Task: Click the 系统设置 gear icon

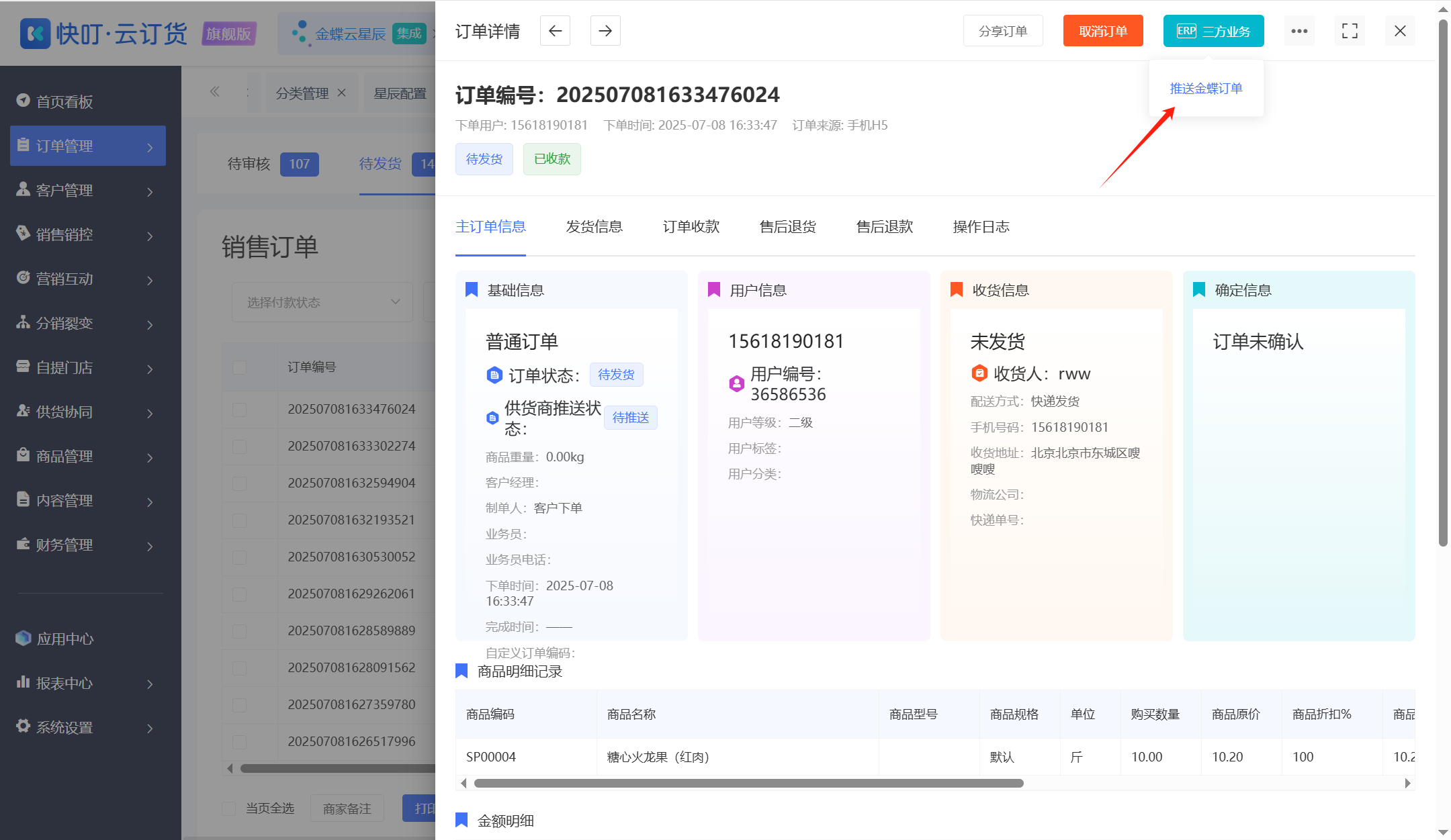Action: 24,727
